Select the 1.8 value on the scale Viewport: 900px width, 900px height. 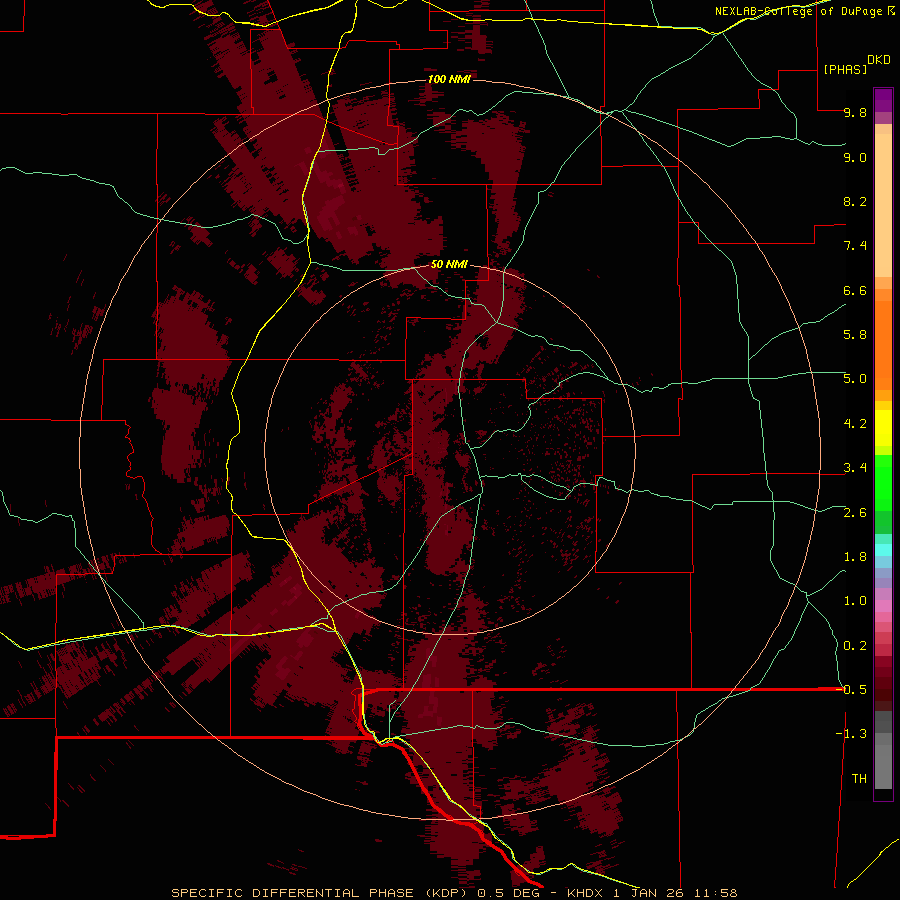point(855,557)
